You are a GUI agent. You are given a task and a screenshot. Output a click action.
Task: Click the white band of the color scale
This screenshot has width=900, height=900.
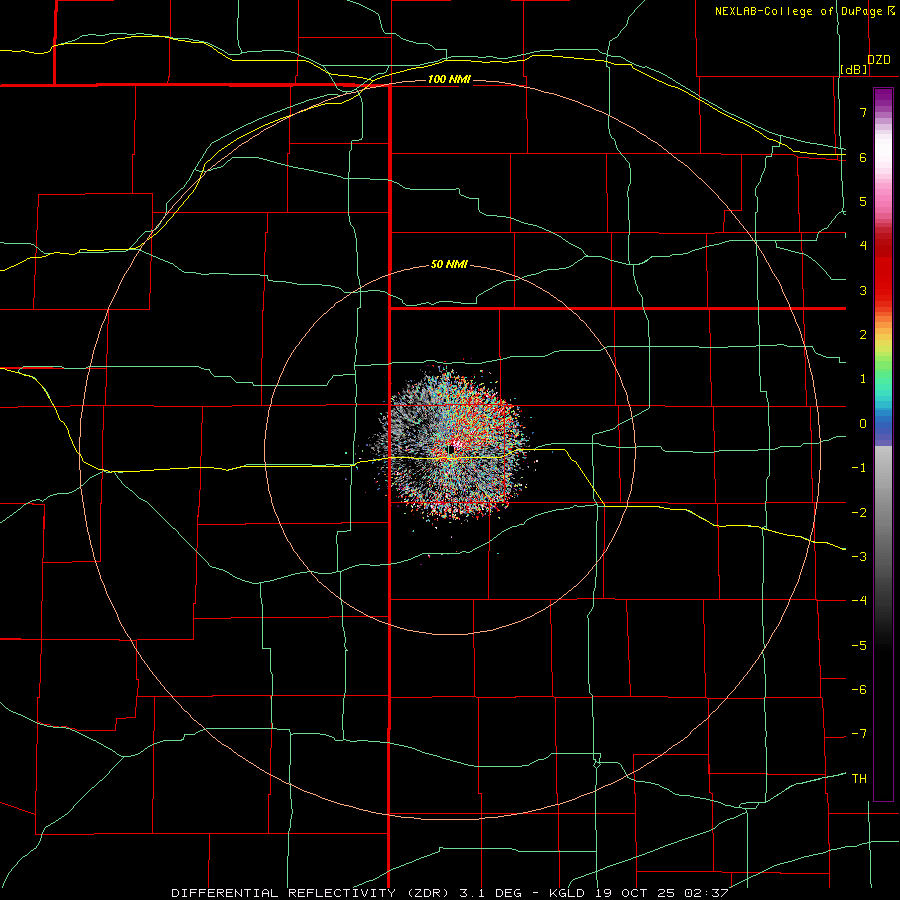(883, 152)
